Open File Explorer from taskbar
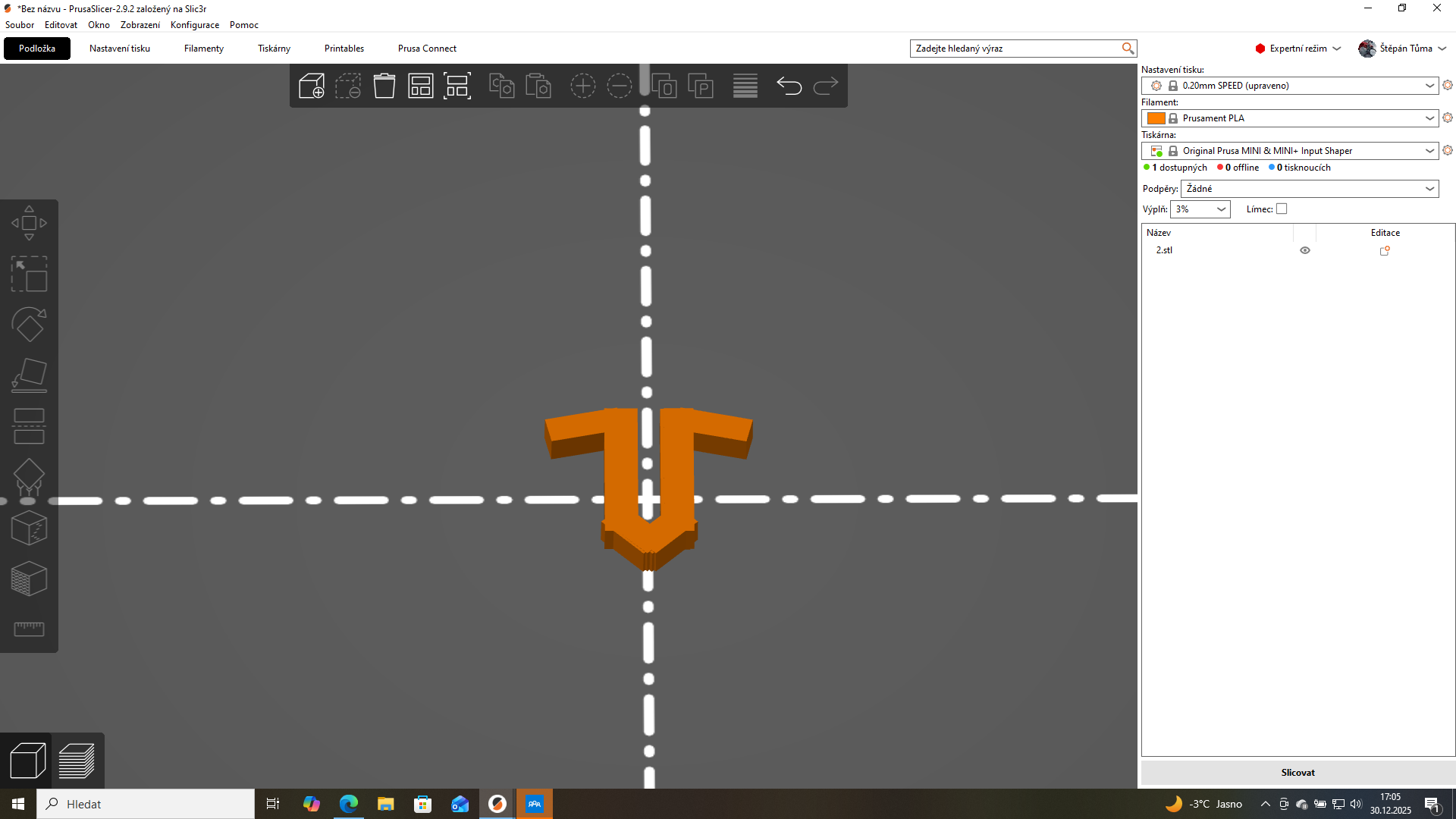This screenshot has width=1456, height=819. [385, 804]
